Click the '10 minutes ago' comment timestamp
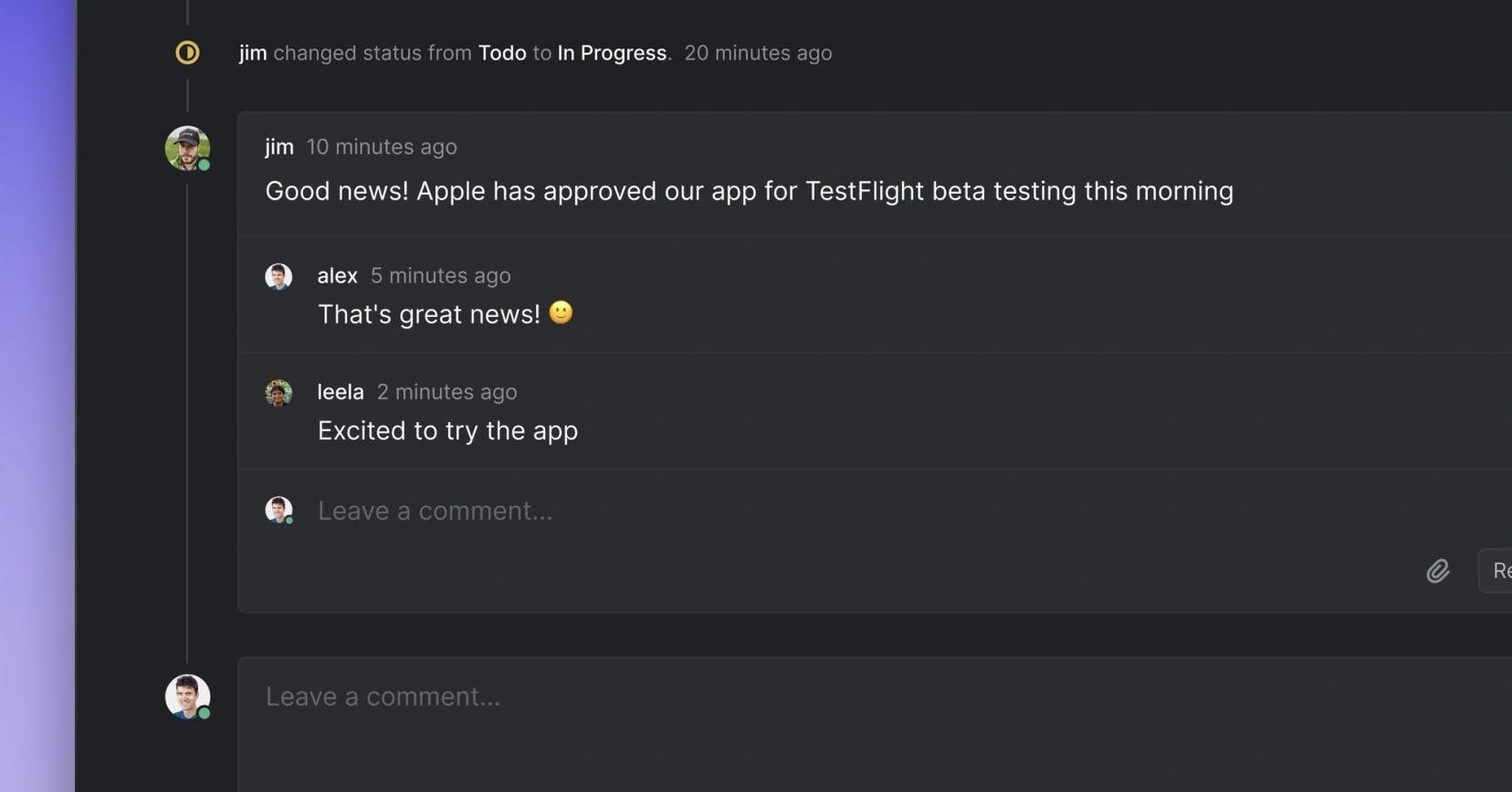The height and width of the screenshot is (792, 1512). (382, 147)
